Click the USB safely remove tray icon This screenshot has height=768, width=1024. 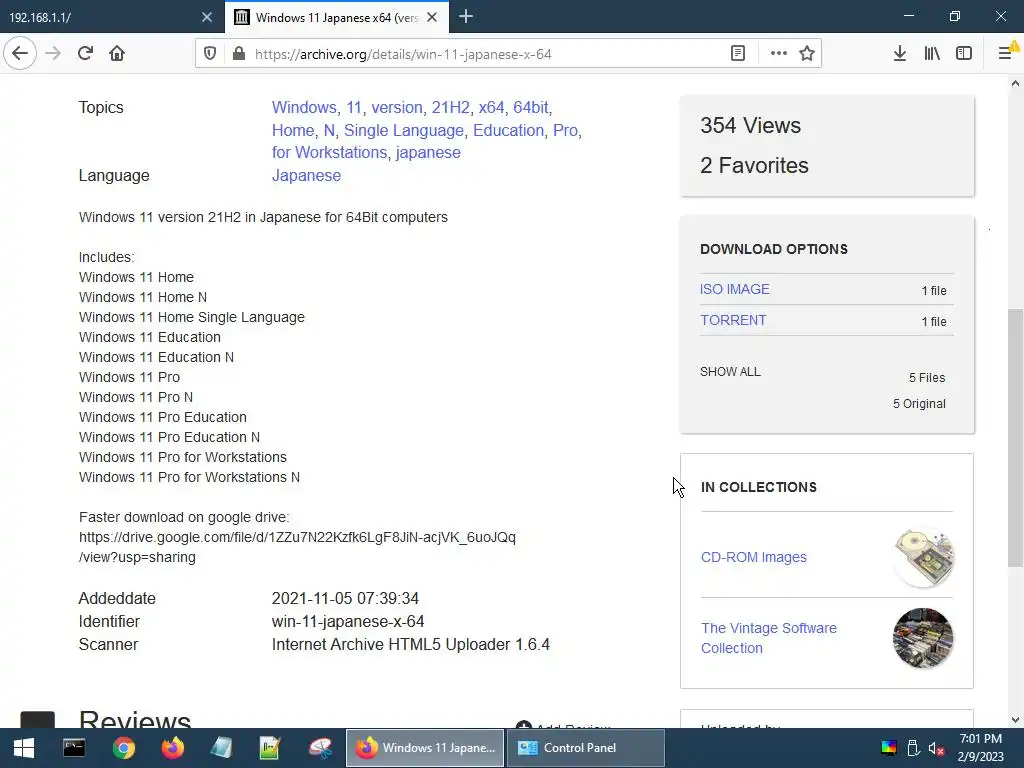click(x=913, y=748)
